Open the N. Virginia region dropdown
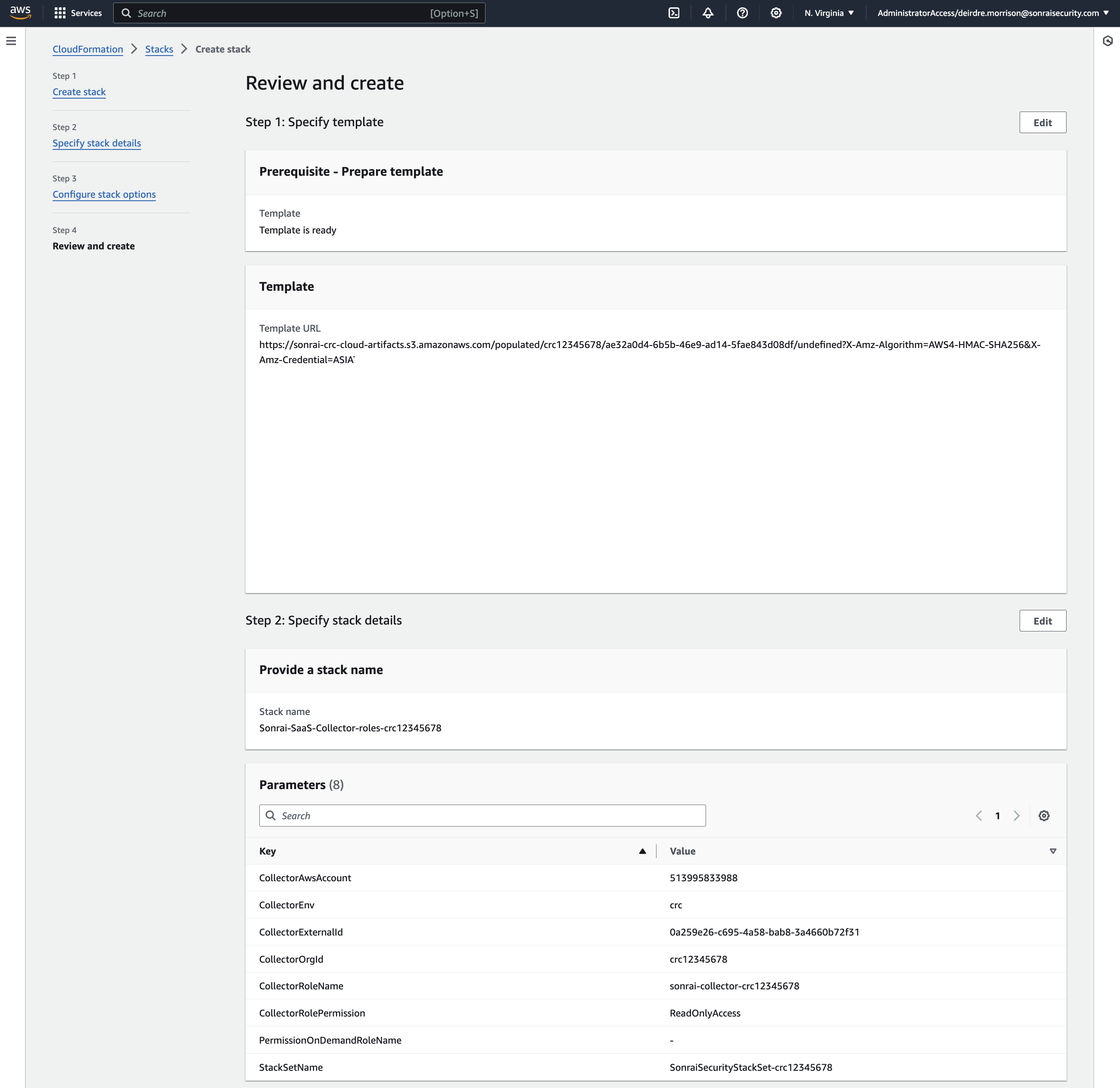Image resolution: width=1120 pixels, height=1088 pixels. 829,13
